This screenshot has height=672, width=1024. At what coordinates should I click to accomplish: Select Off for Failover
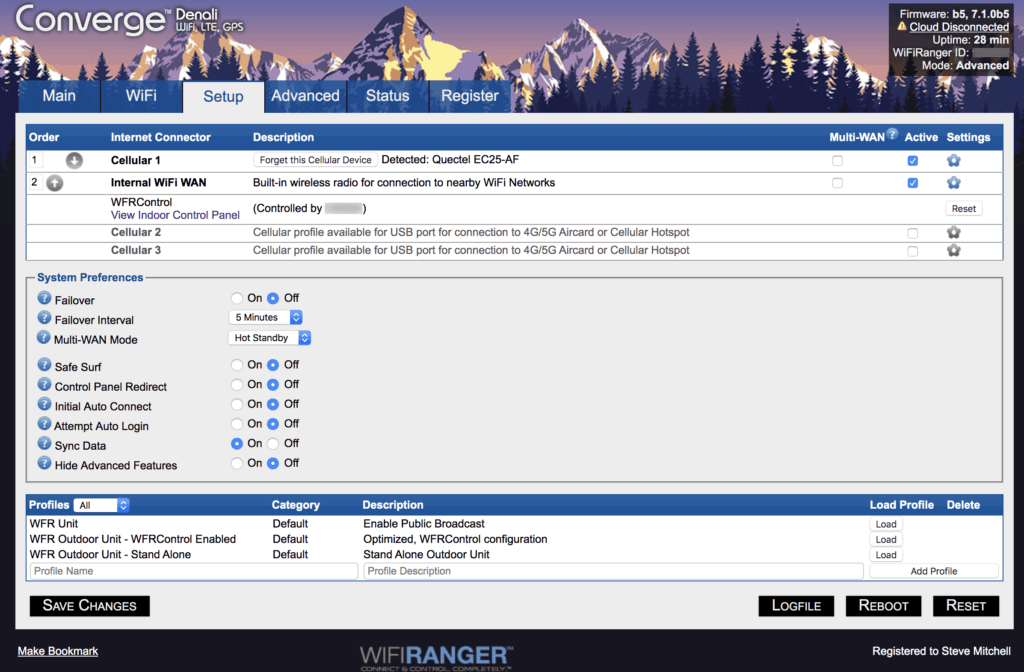click(x=273, y=298)
